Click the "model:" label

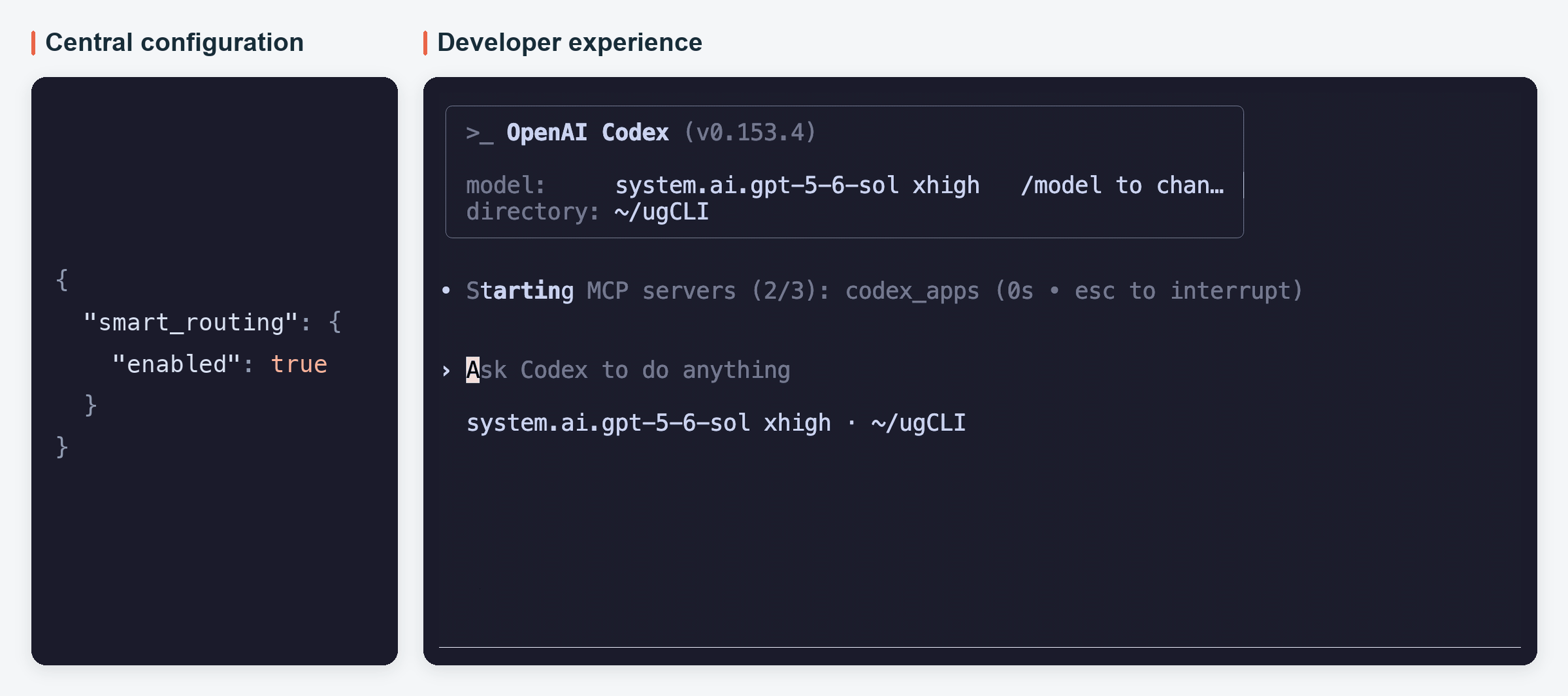pos(506,185)
